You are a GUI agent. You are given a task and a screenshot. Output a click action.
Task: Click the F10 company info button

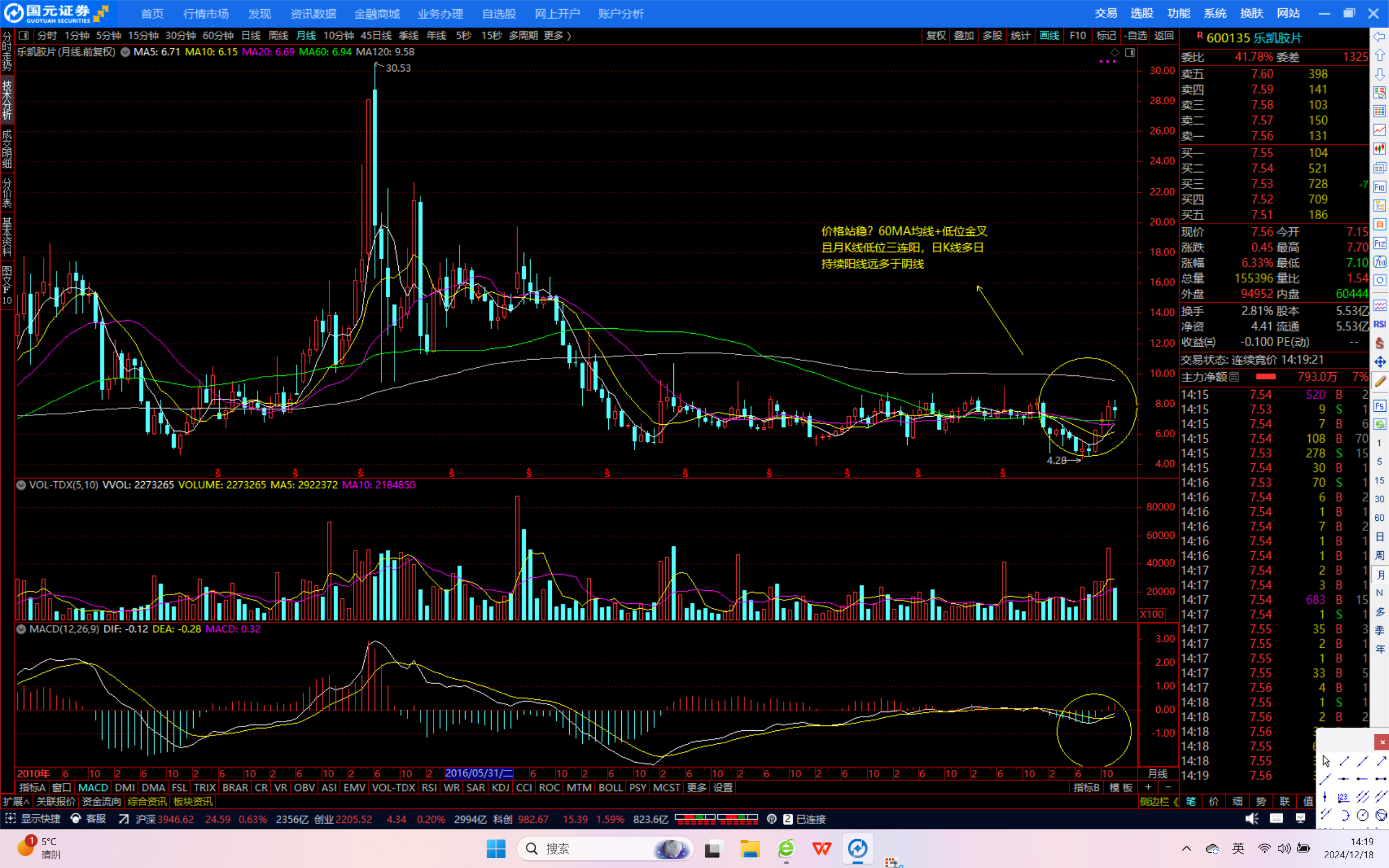click(1078, 36)
